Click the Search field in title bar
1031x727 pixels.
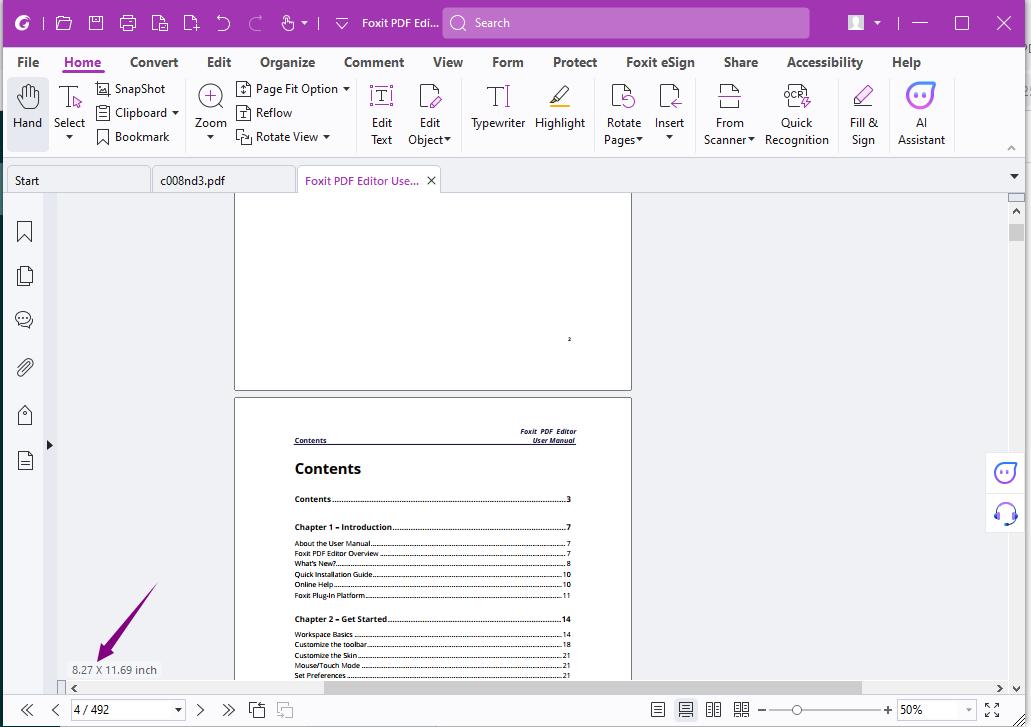(626, 23)
